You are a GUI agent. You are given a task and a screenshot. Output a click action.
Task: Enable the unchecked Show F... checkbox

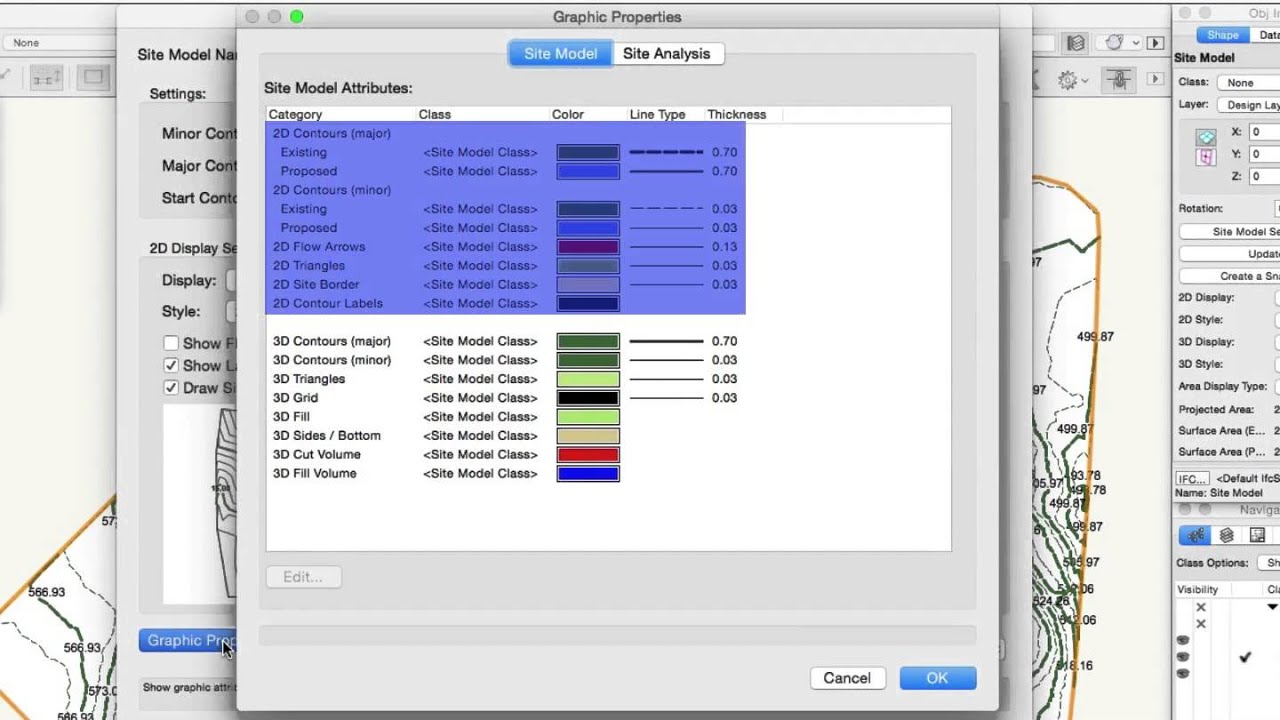[171, 343]
